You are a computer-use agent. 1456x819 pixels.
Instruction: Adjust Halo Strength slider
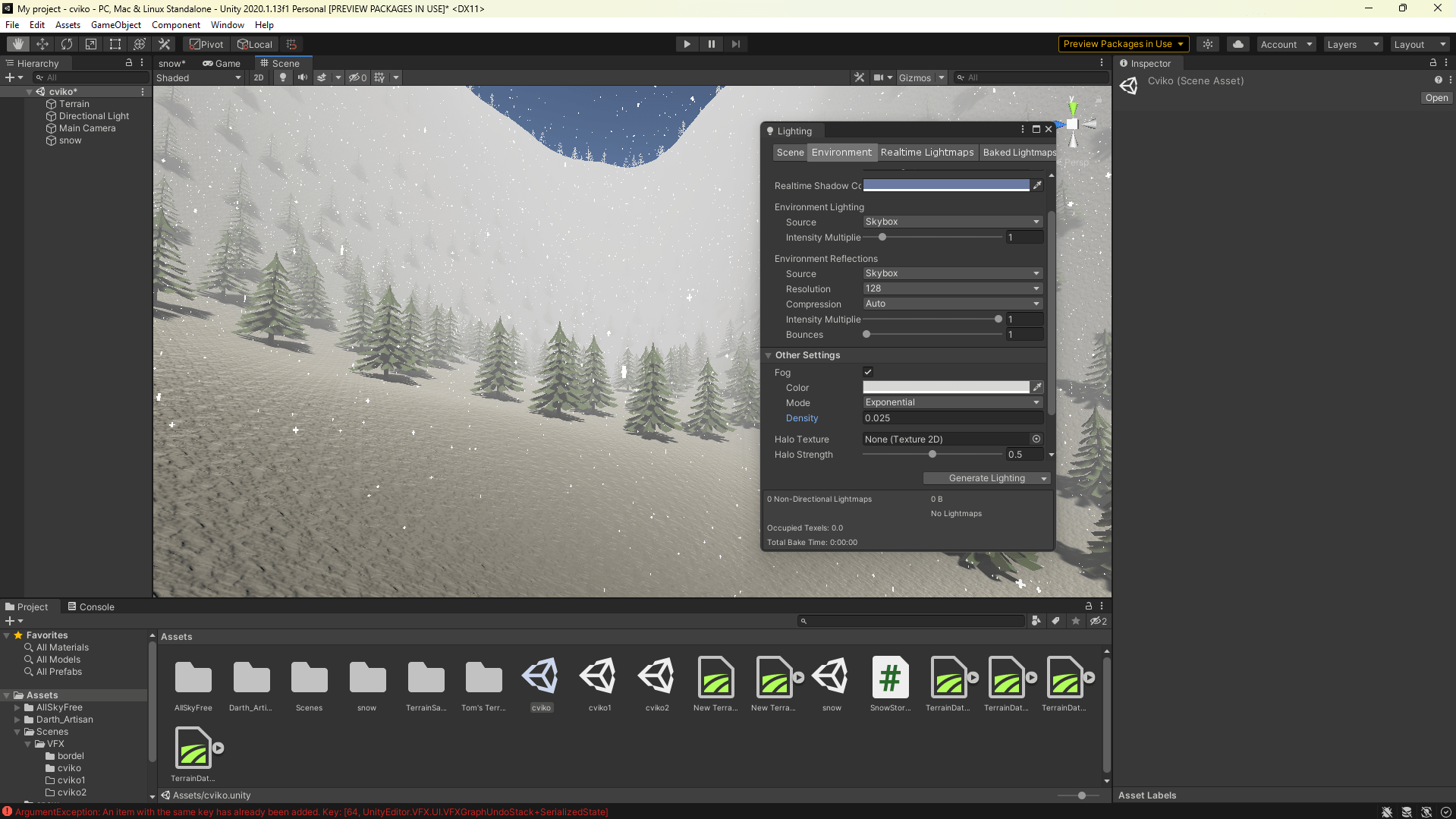(932, 455)
